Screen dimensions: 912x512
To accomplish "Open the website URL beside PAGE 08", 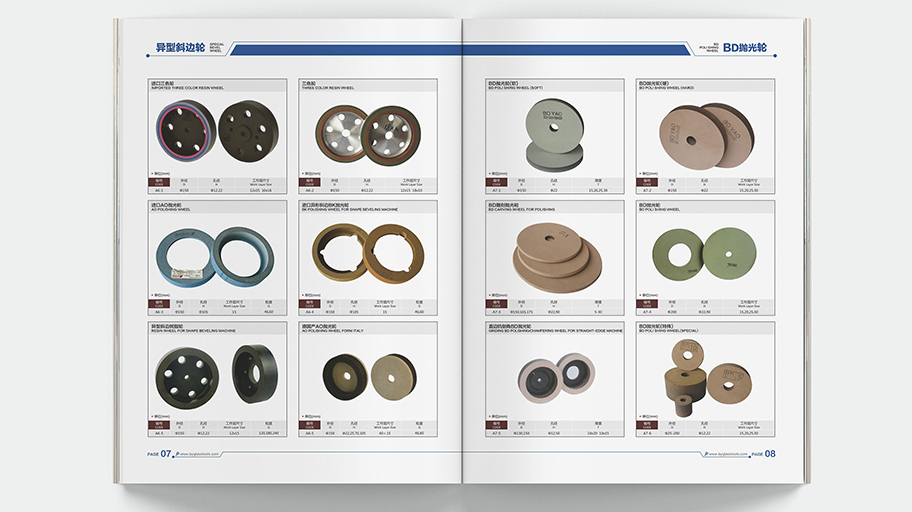I will click(728, 454).
